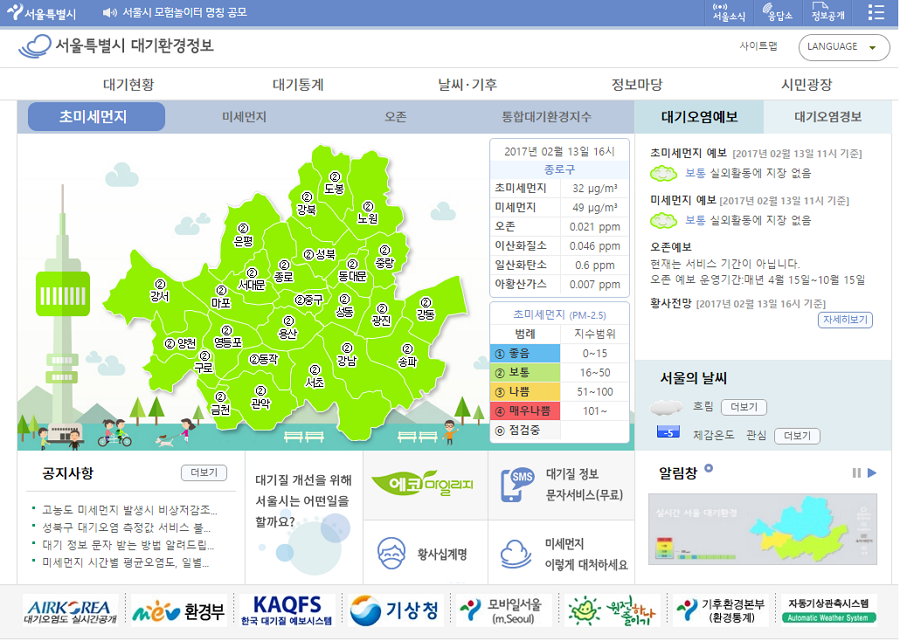Open the AIRKOREA banner link
The width and height of the screenshot is (900, 641).
(x=71, y=611)
